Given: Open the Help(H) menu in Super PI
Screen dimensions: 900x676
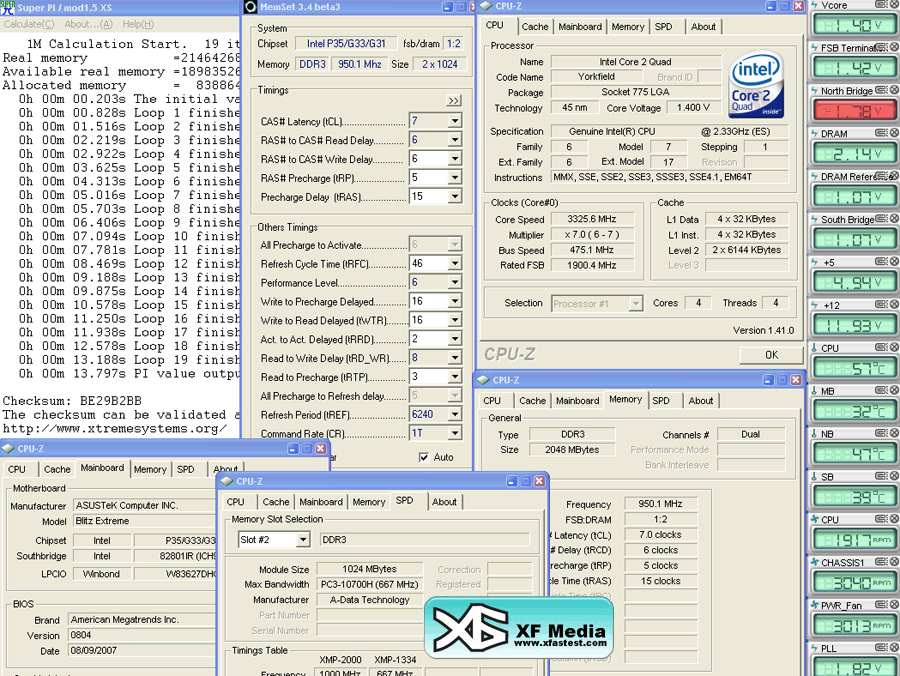Looking at the screenshot, I should click(138, 24).
